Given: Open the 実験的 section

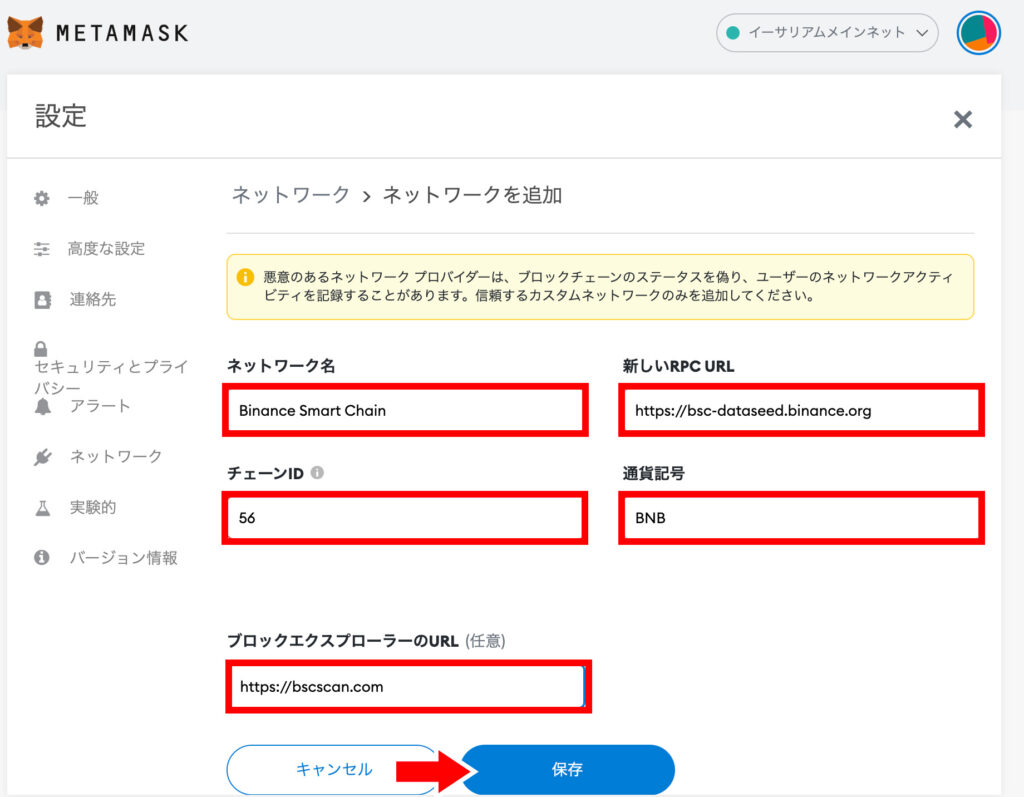Looking at the screenshot, I should [x=93, y=508].
